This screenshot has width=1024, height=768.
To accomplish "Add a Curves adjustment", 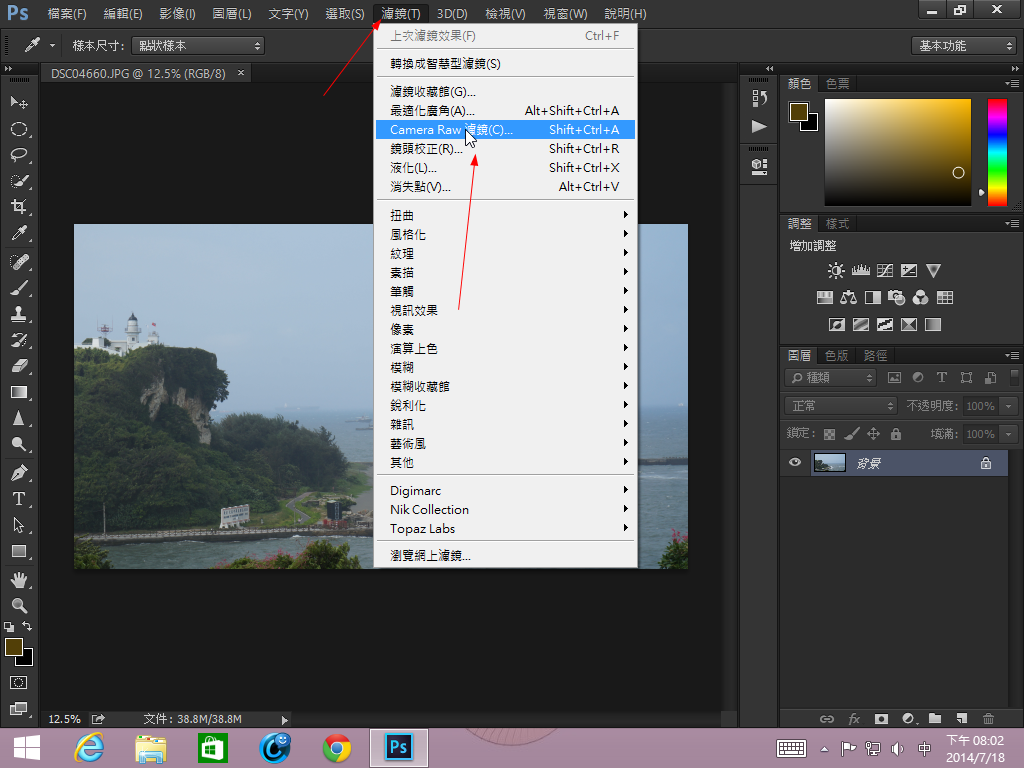I will (885, 270).
